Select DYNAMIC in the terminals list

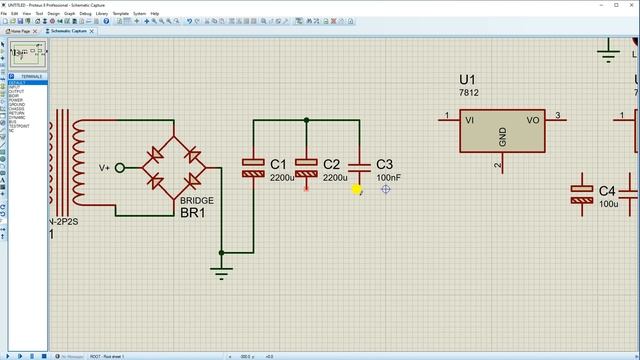28,118
